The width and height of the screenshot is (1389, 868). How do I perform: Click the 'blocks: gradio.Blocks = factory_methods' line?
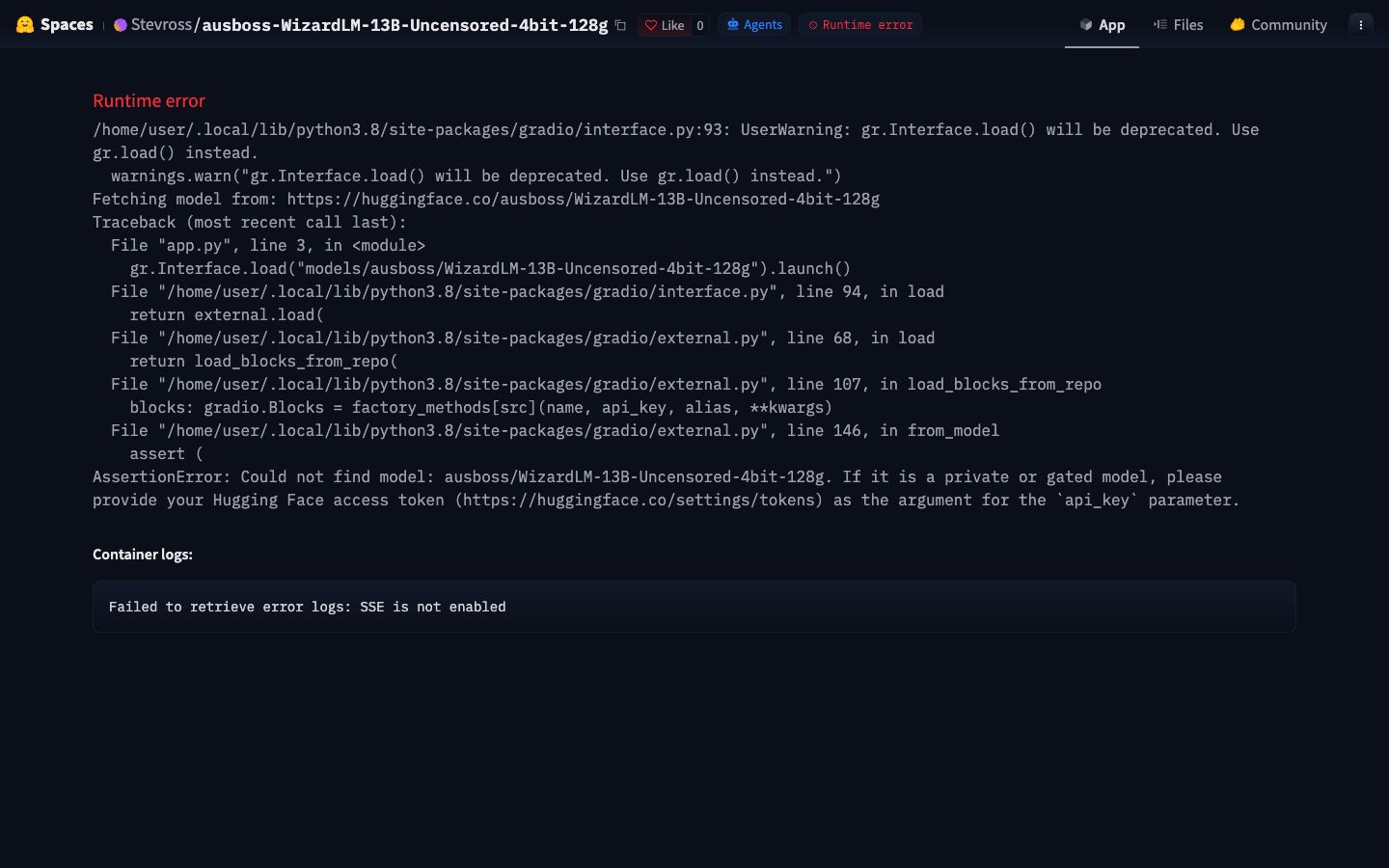coord(481,407)
